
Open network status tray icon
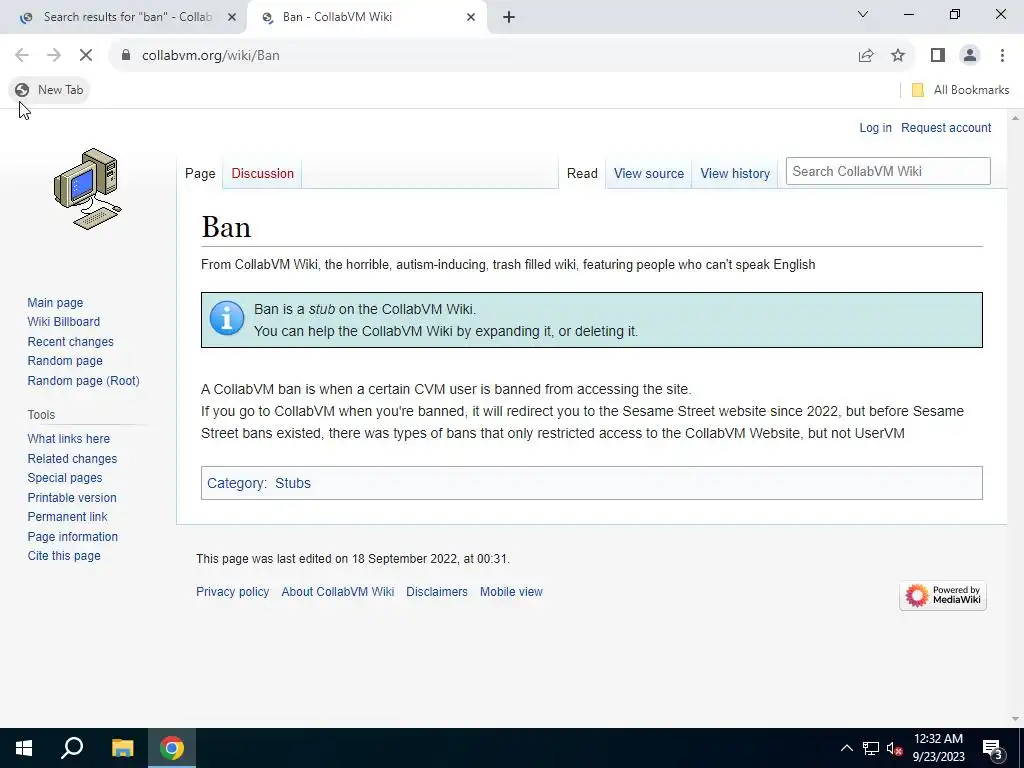coord(871,748)
